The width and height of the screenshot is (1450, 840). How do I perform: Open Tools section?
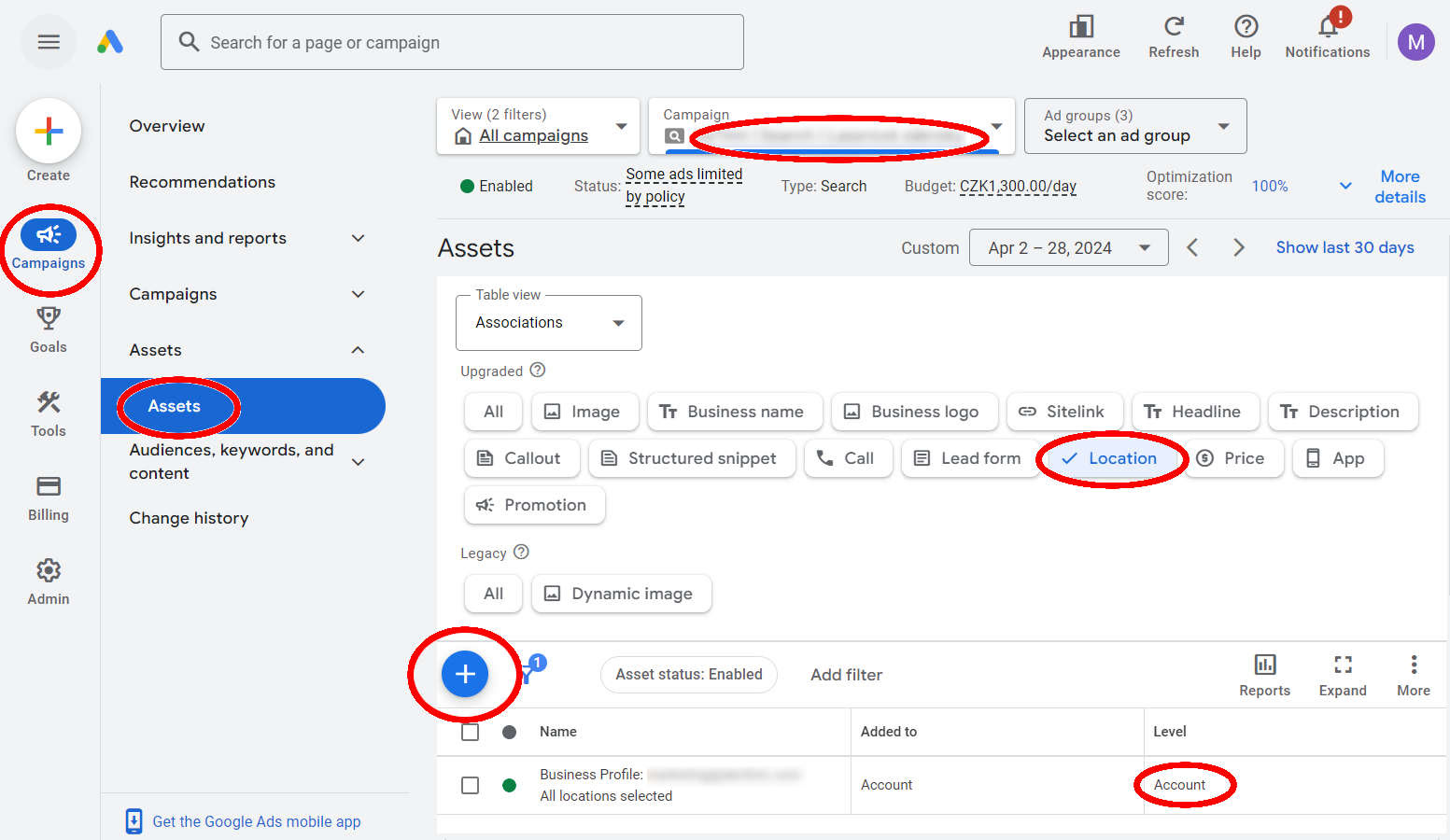point(49,414)
